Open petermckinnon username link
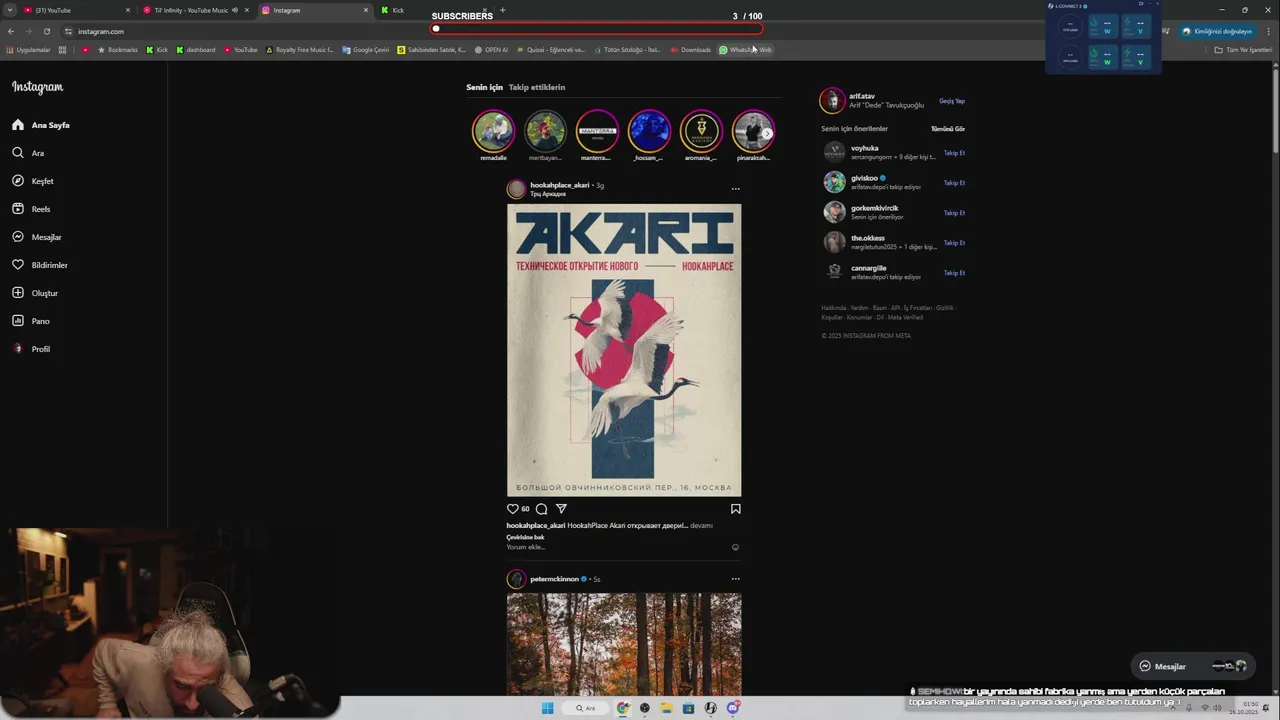 [x=554, y=579]
